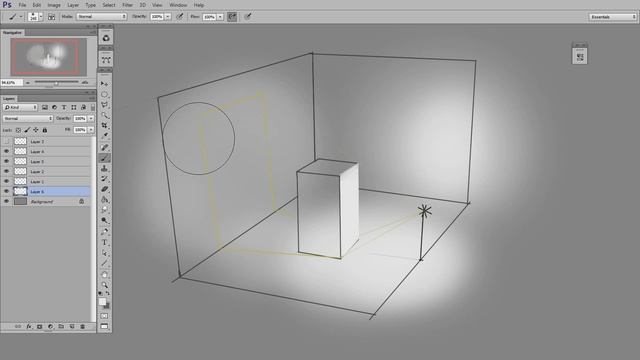Select the Path Selection tool
Screen dimensions: 640x360
point(104,253)
